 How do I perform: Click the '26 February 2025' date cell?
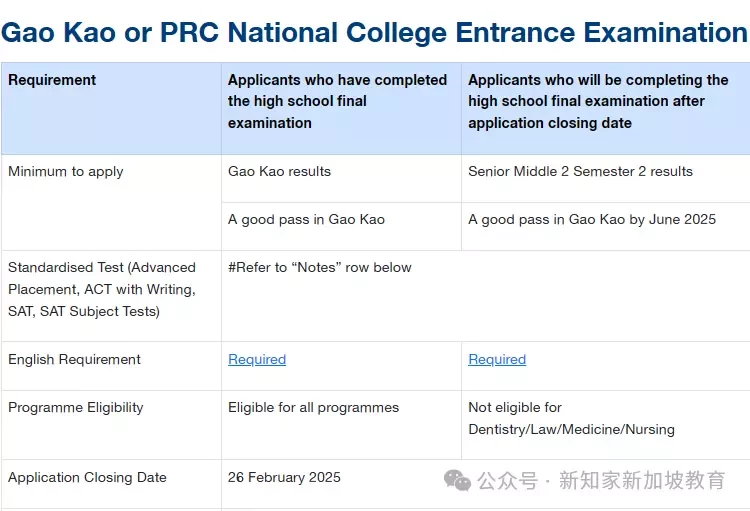click(x=284, y=477)
